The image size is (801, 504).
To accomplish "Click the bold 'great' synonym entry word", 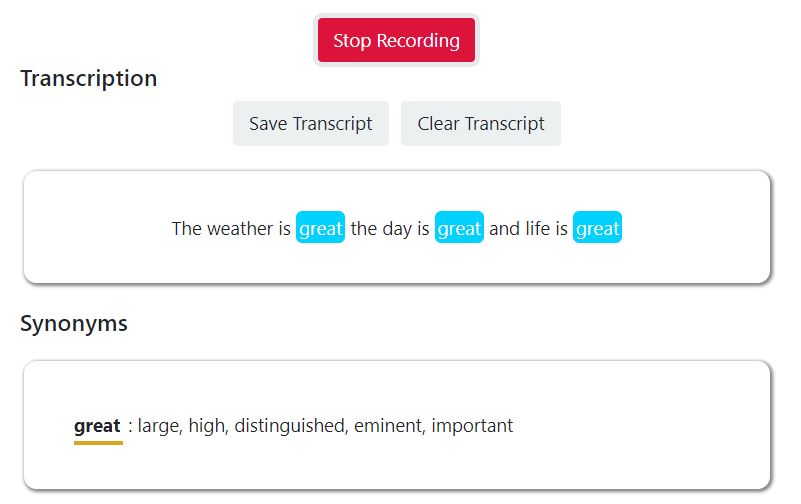I will (x=97, y=426).
